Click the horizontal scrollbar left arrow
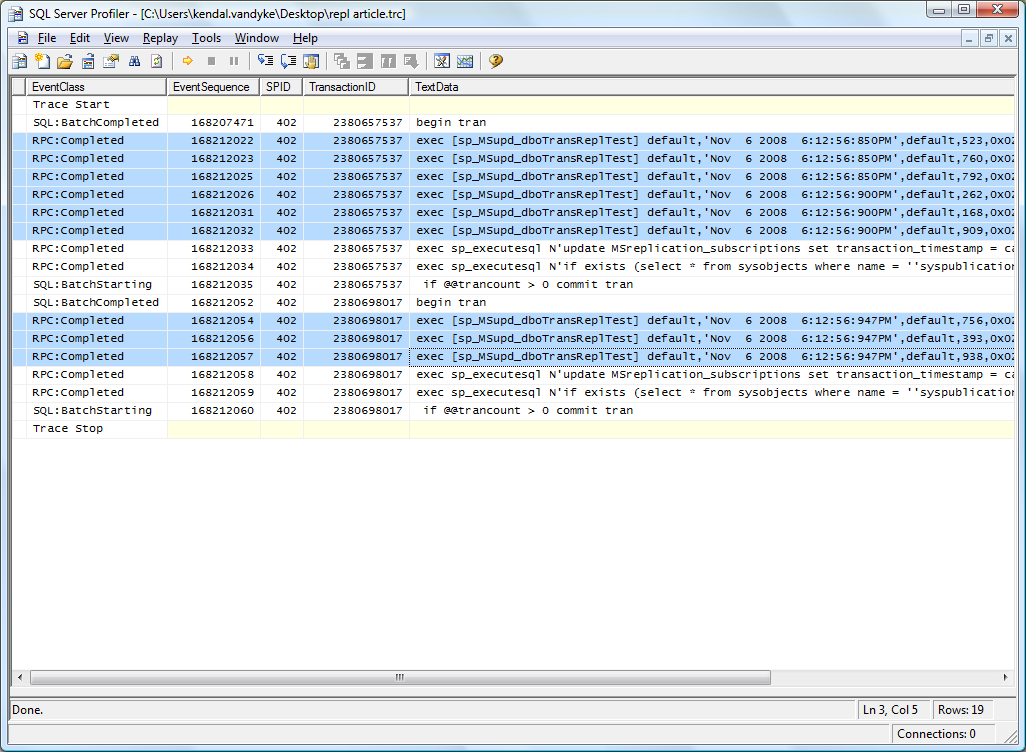The width and height of the screenshot is (1026, 752). [x=20, y=677]
